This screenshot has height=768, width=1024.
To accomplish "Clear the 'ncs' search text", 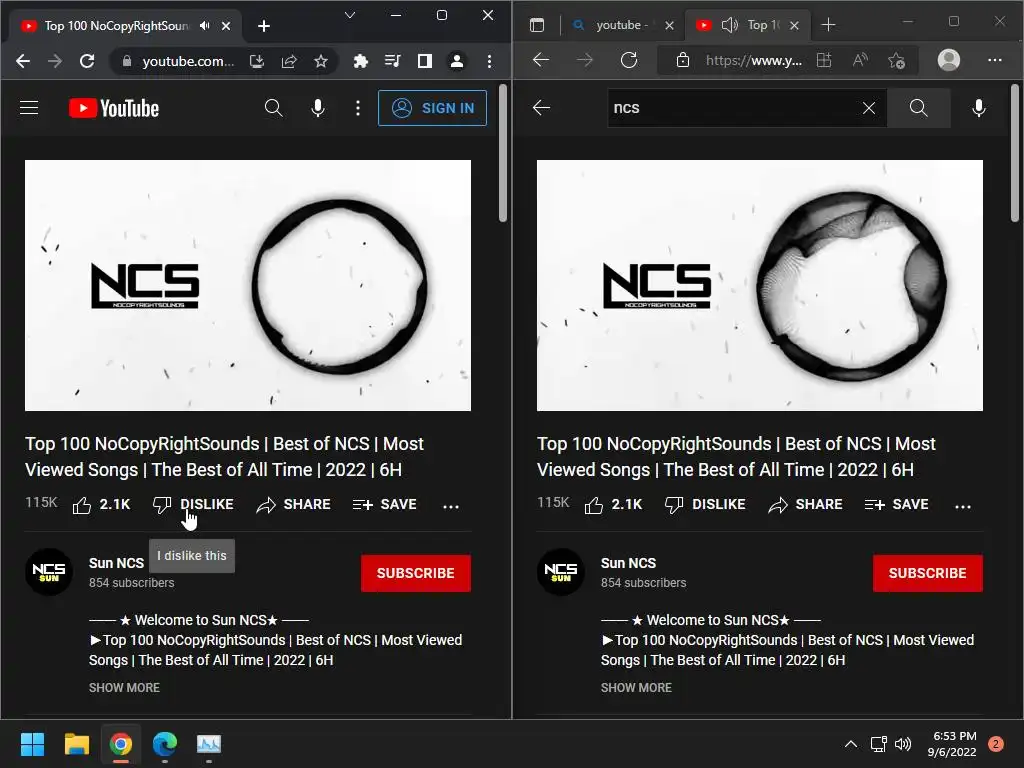I will point(869,108).
